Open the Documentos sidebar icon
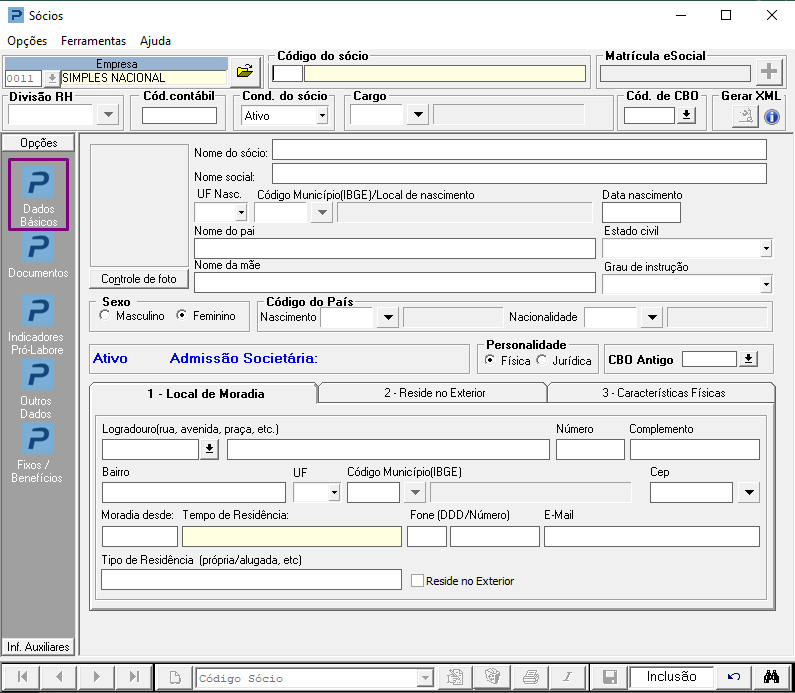Image resolution: width=795 pixels, height=693 pixels. click(x=38, y=256)
